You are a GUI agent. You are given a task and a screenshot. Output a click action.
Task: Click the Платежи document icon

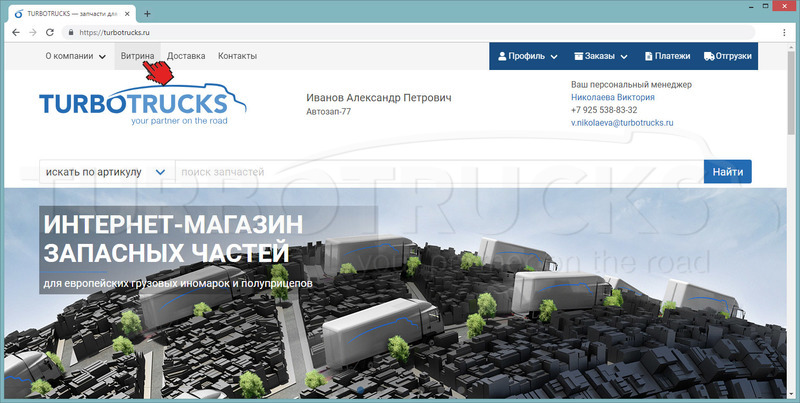[x=648, y=56]
